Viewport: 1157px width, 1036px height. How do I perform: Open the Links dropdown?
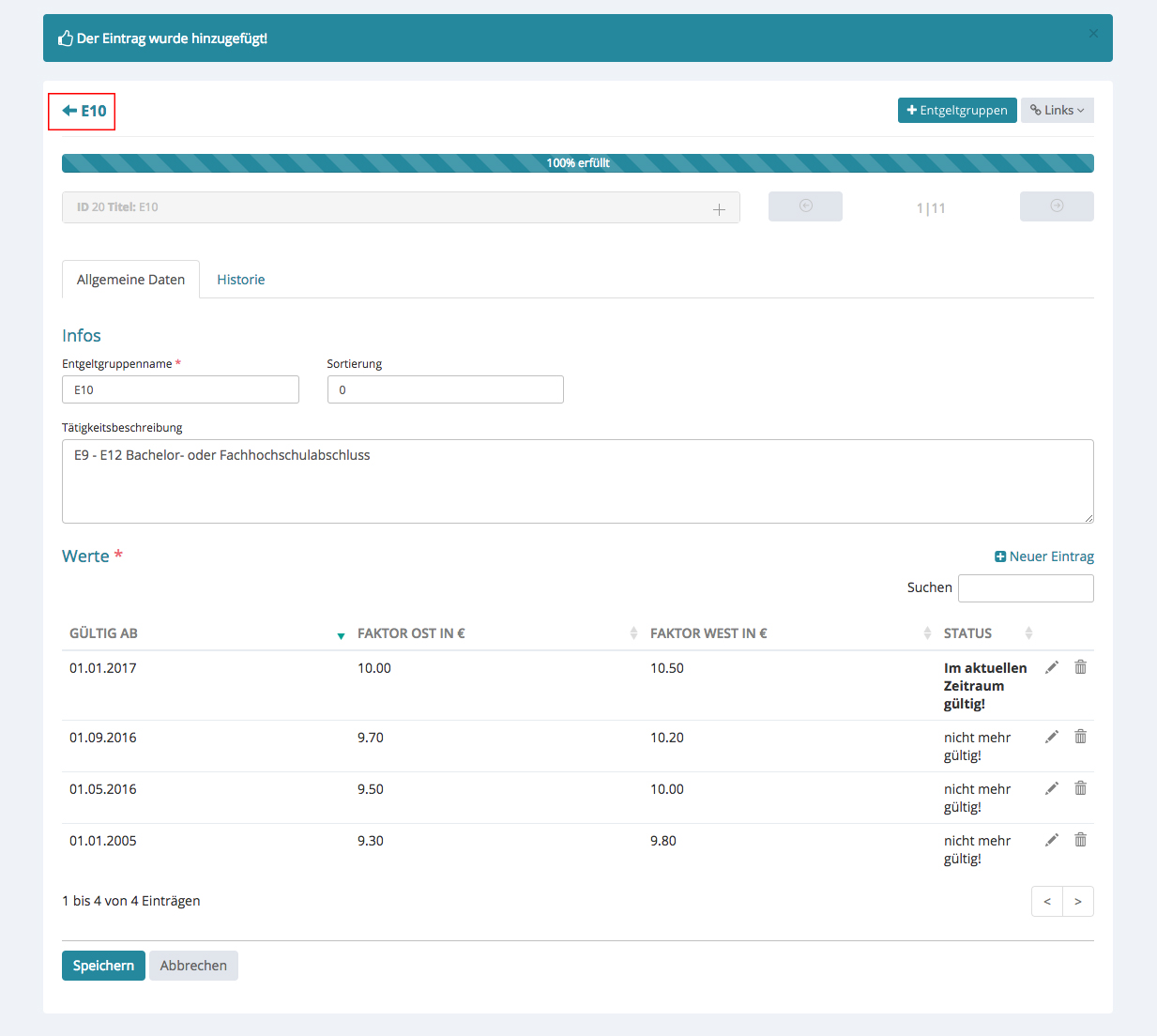1057,111
